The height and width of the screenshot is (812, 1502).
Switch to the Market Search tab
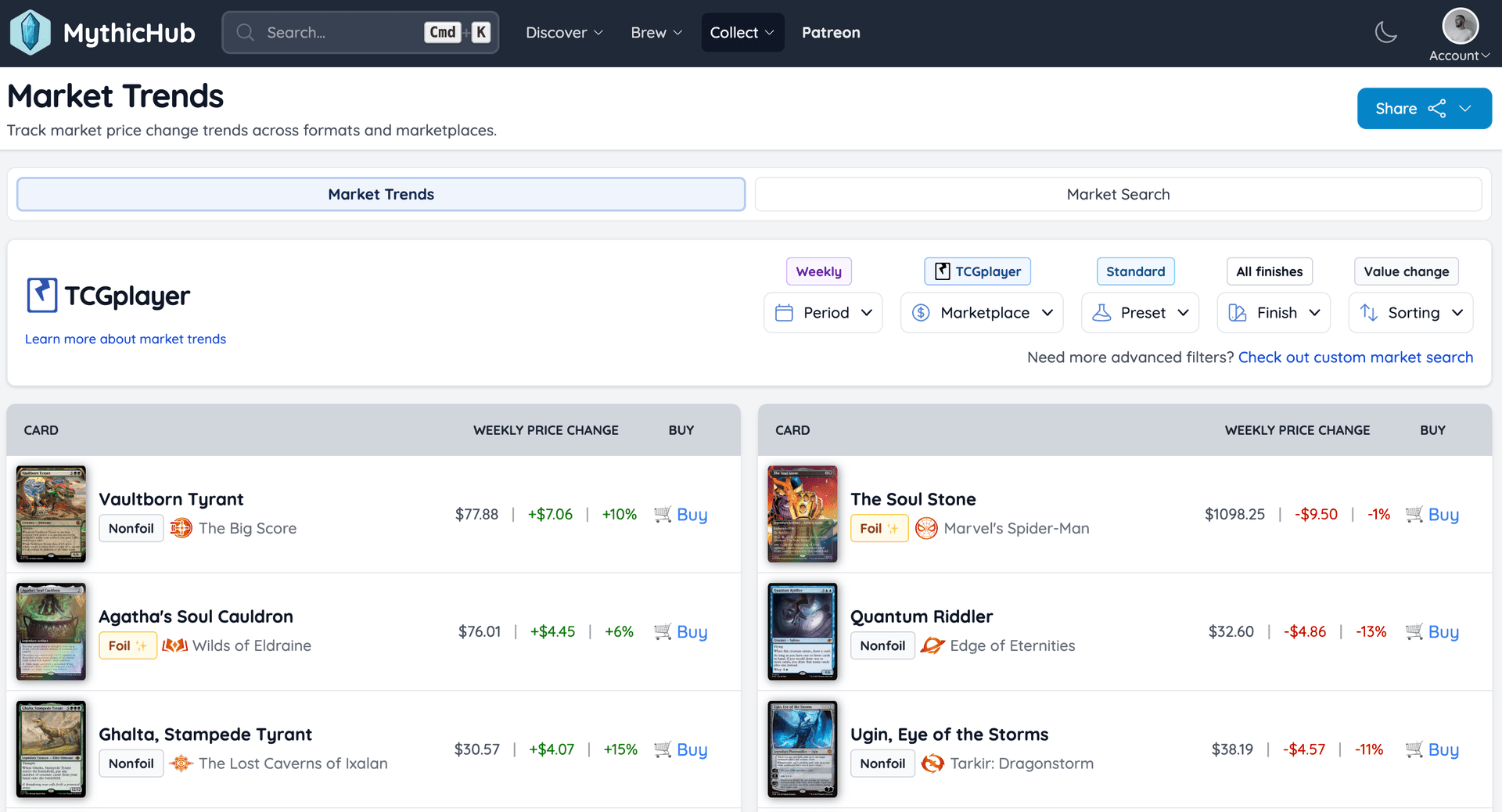pyautogui.click(x=1119, y=194)
